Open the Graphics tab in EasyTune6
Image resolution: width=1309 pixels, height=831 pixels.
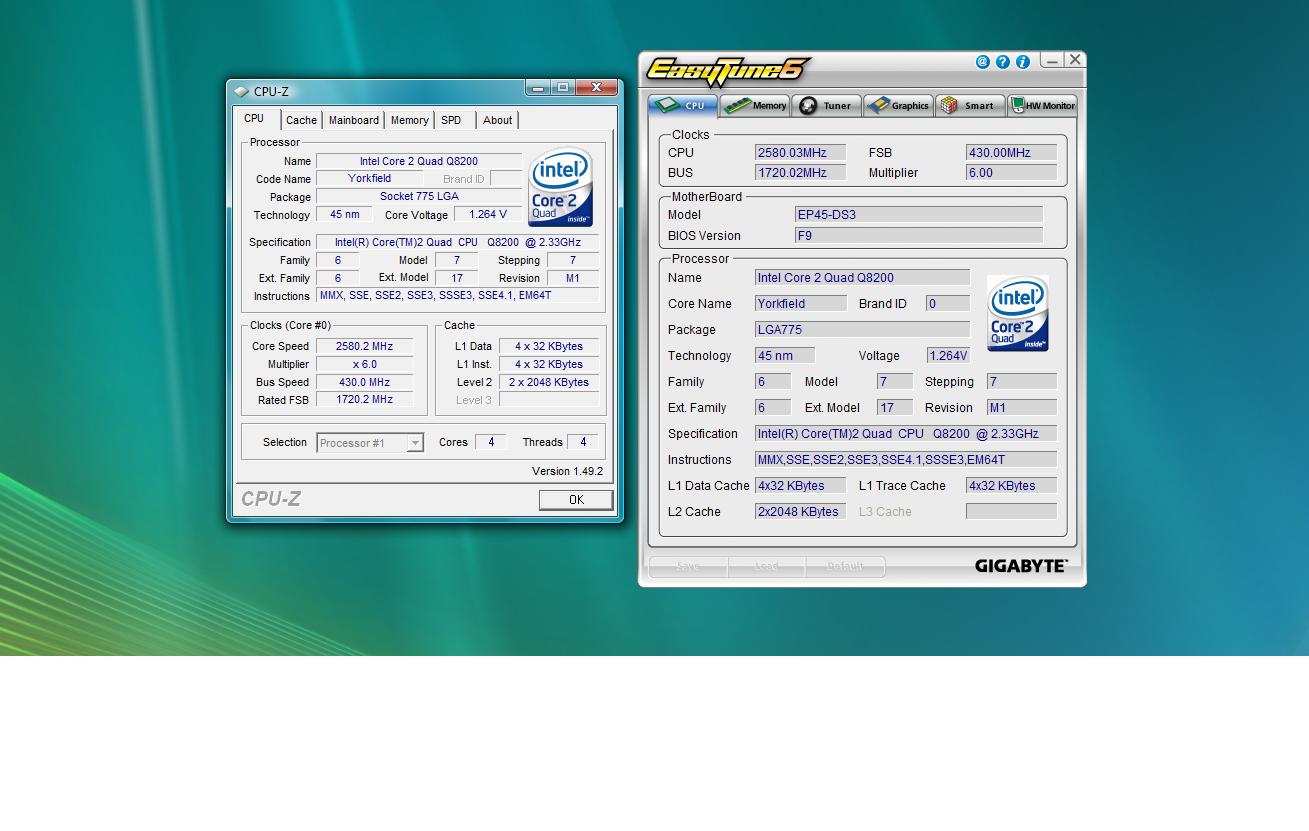[899, 106]
